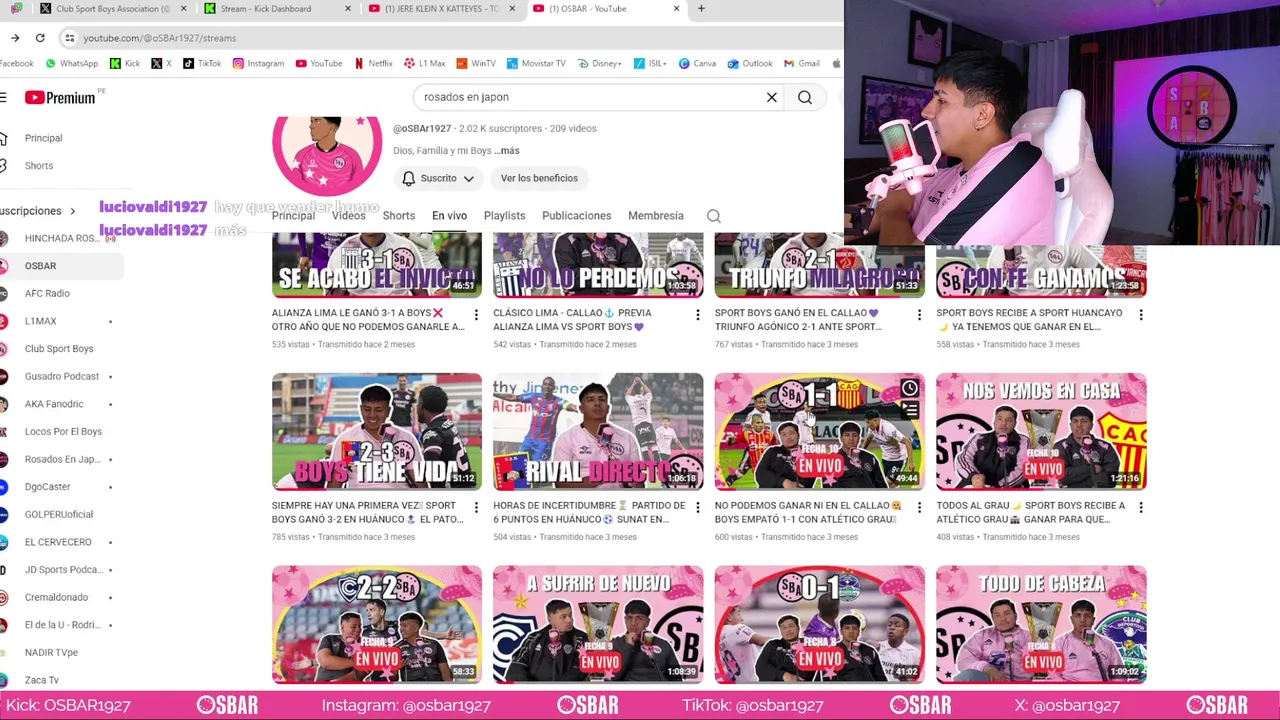Open the Movistar TV bookmark
Viewport: 1280px width, 720px height.
coord(535,63)
